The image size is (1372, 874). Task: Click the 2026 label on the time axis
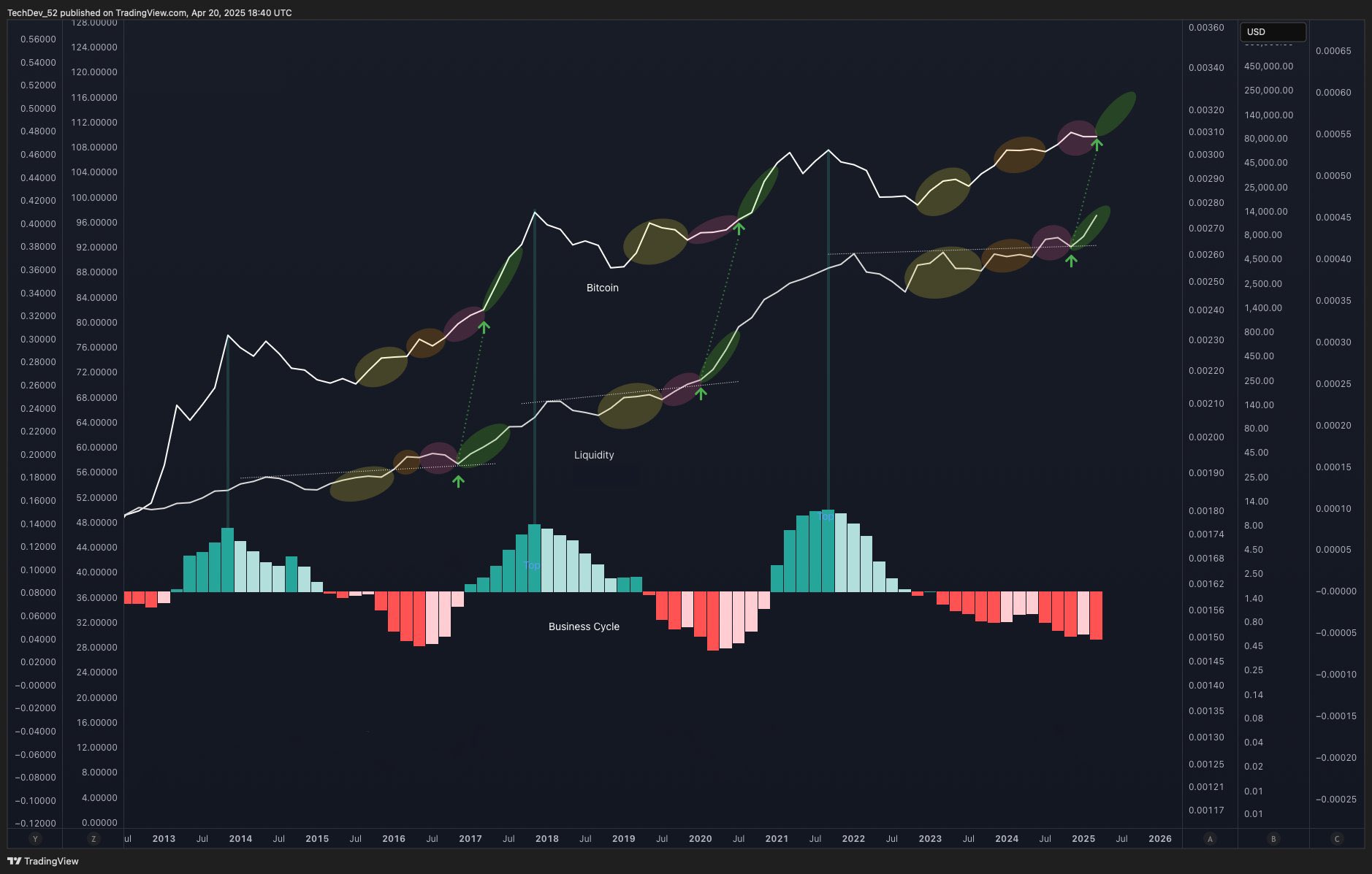1160,839
